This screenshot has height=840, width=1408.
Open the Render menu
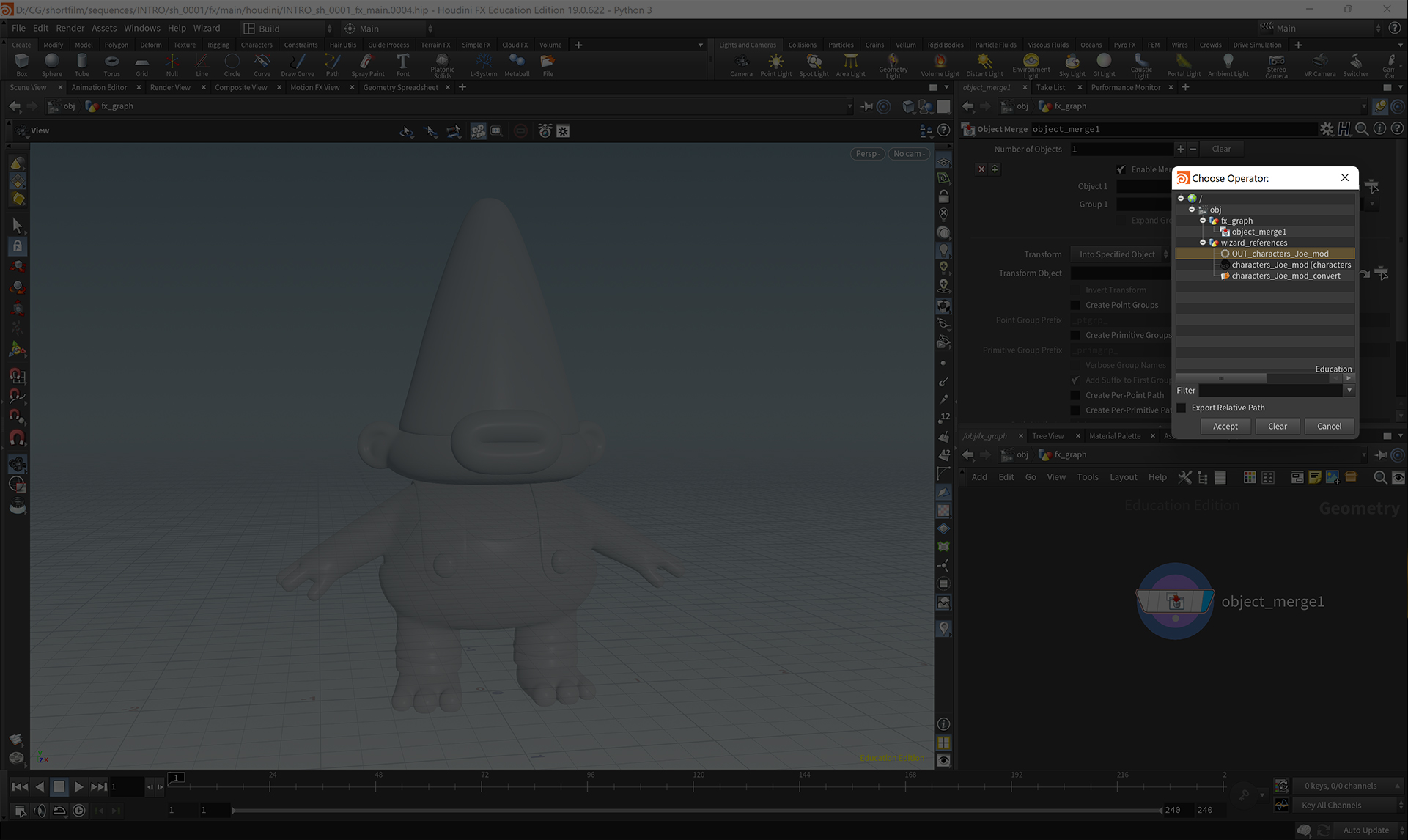(70, 28)
